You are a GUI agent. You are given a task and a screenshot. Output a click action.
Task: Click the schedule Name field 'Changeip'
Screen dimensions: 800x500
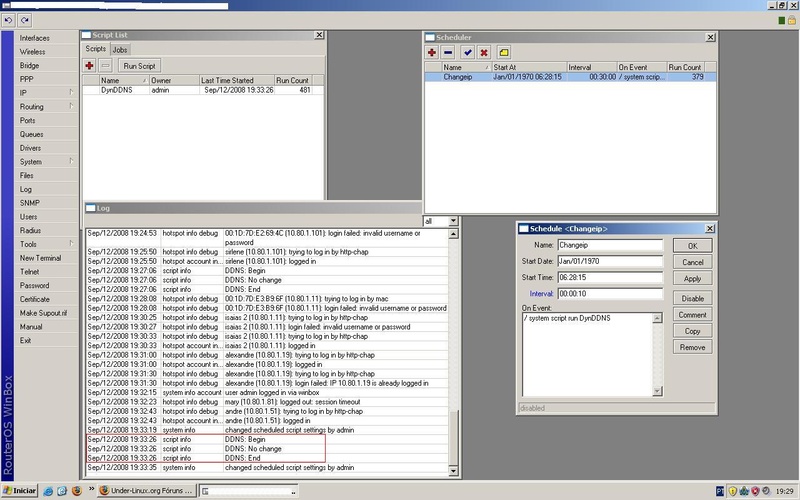[x=610, y=245]
